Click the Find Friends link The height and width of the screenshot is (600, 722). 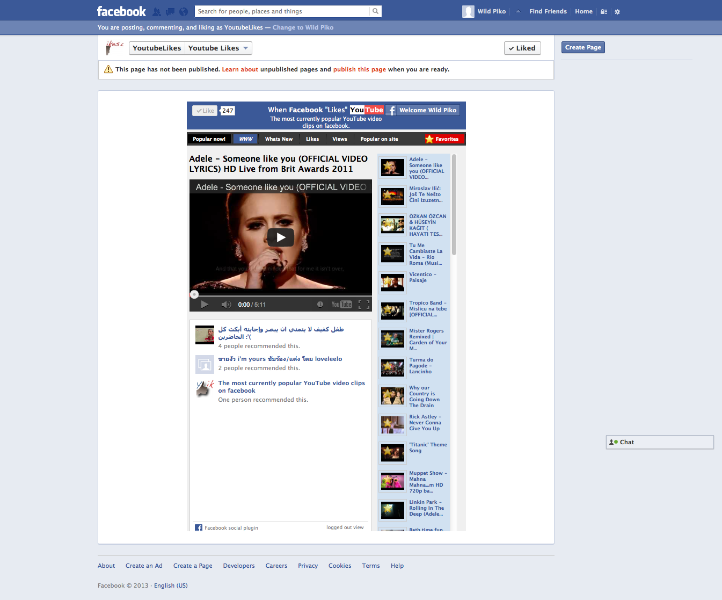(x=548, y=12)
